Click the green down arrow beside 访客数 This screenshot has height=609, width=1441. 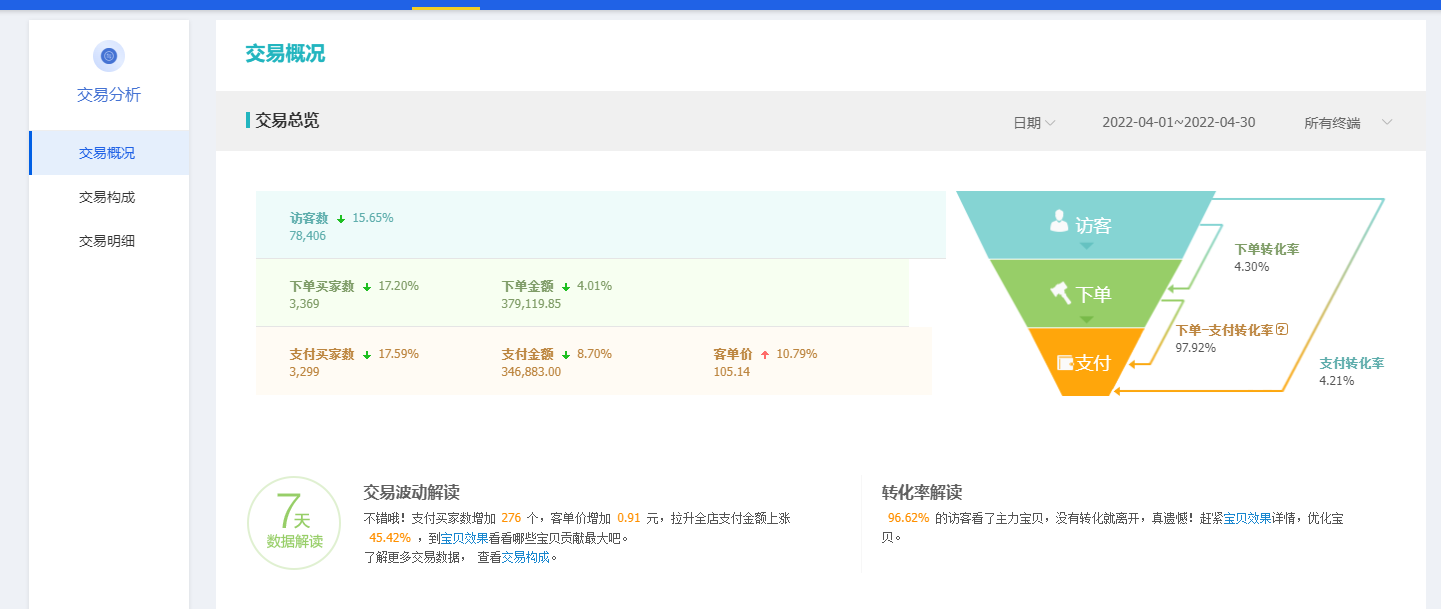tap(341, 219)
